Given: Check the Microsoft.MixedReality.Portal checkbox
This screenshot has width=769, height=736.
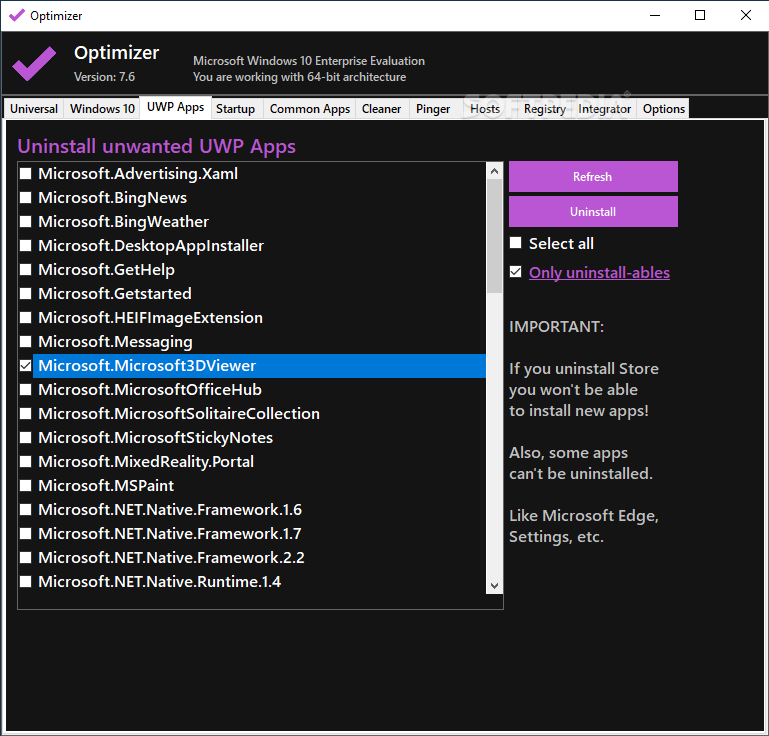Looking at the screenshot, I should (x=26, y=462).
